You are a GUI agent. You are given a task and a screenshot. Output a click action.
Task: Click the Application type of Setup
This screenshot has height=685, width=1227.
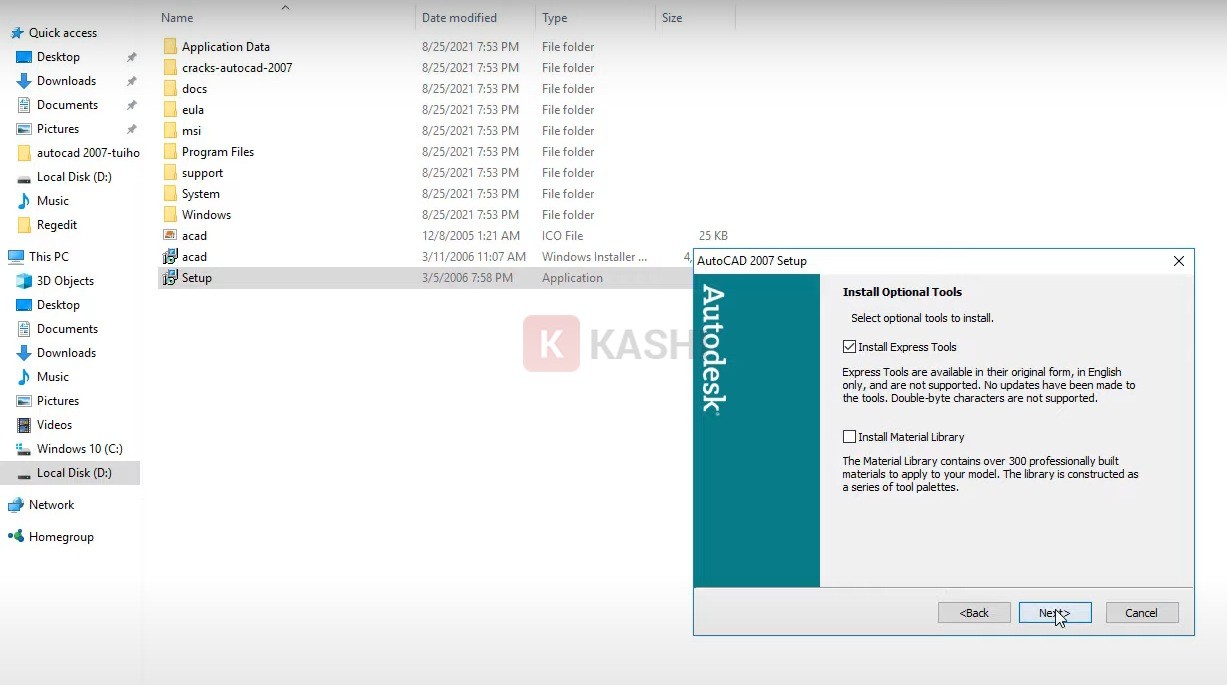tap(572, 278)
